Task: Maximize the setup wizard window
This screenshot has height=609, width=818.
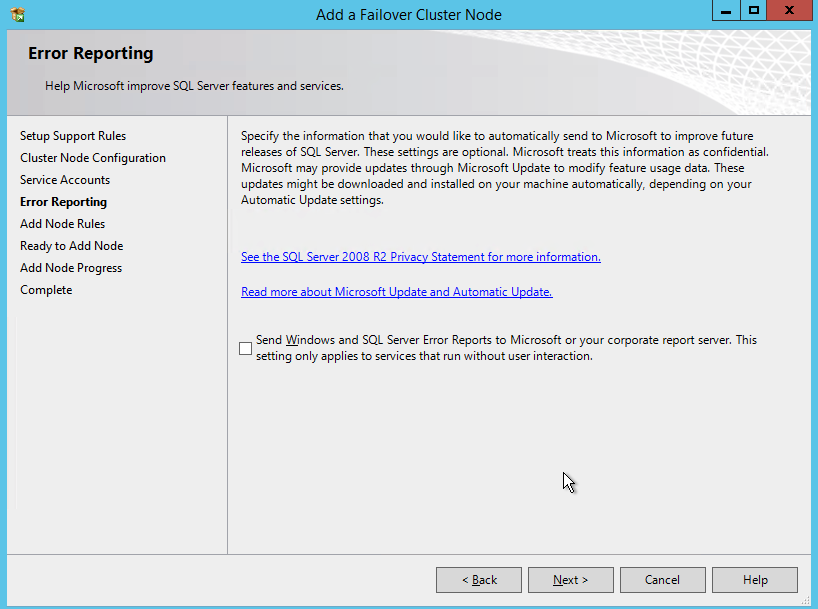Action: 754,10
